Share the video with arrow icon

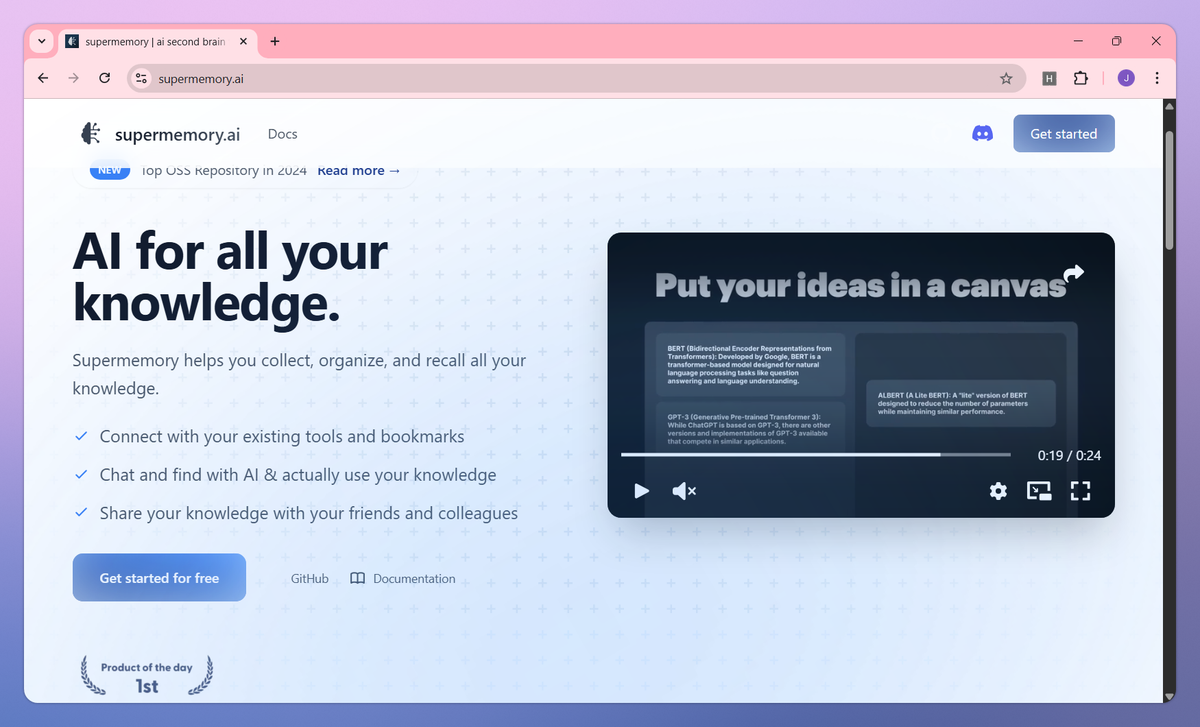pos(1074,273)
